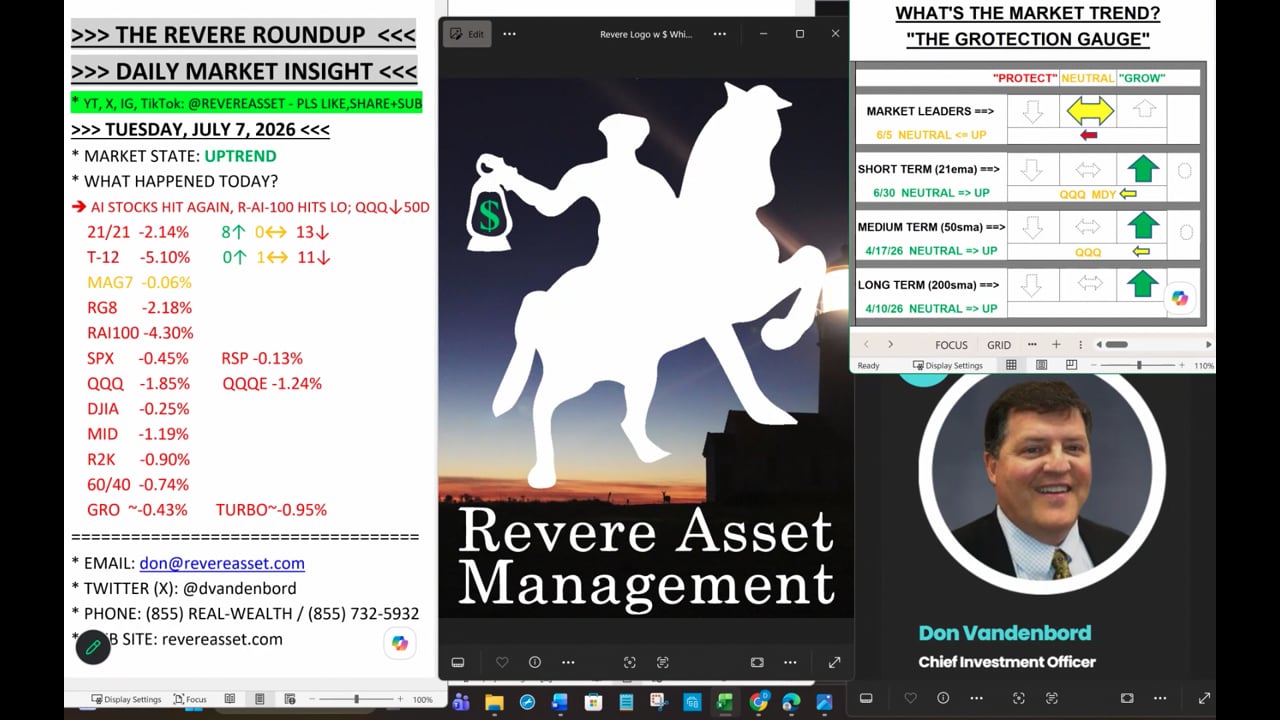Switch Excel to Page Break Preview
This screenshot has height=720, width=1280.
[1071, 366]
